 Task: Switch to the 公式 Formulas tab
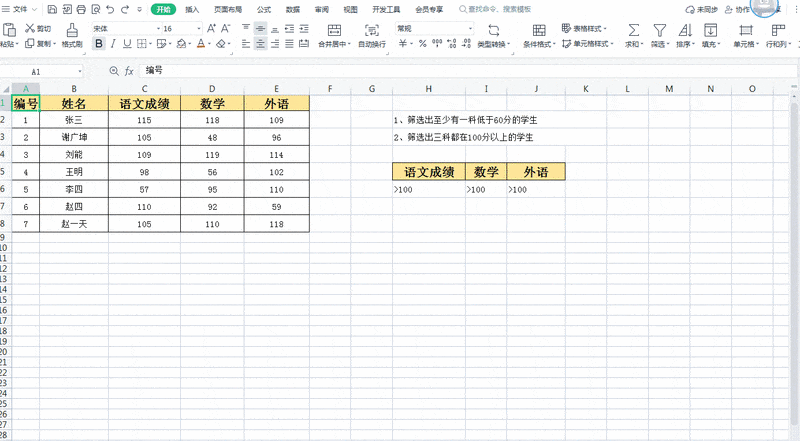tap(264, 9)
